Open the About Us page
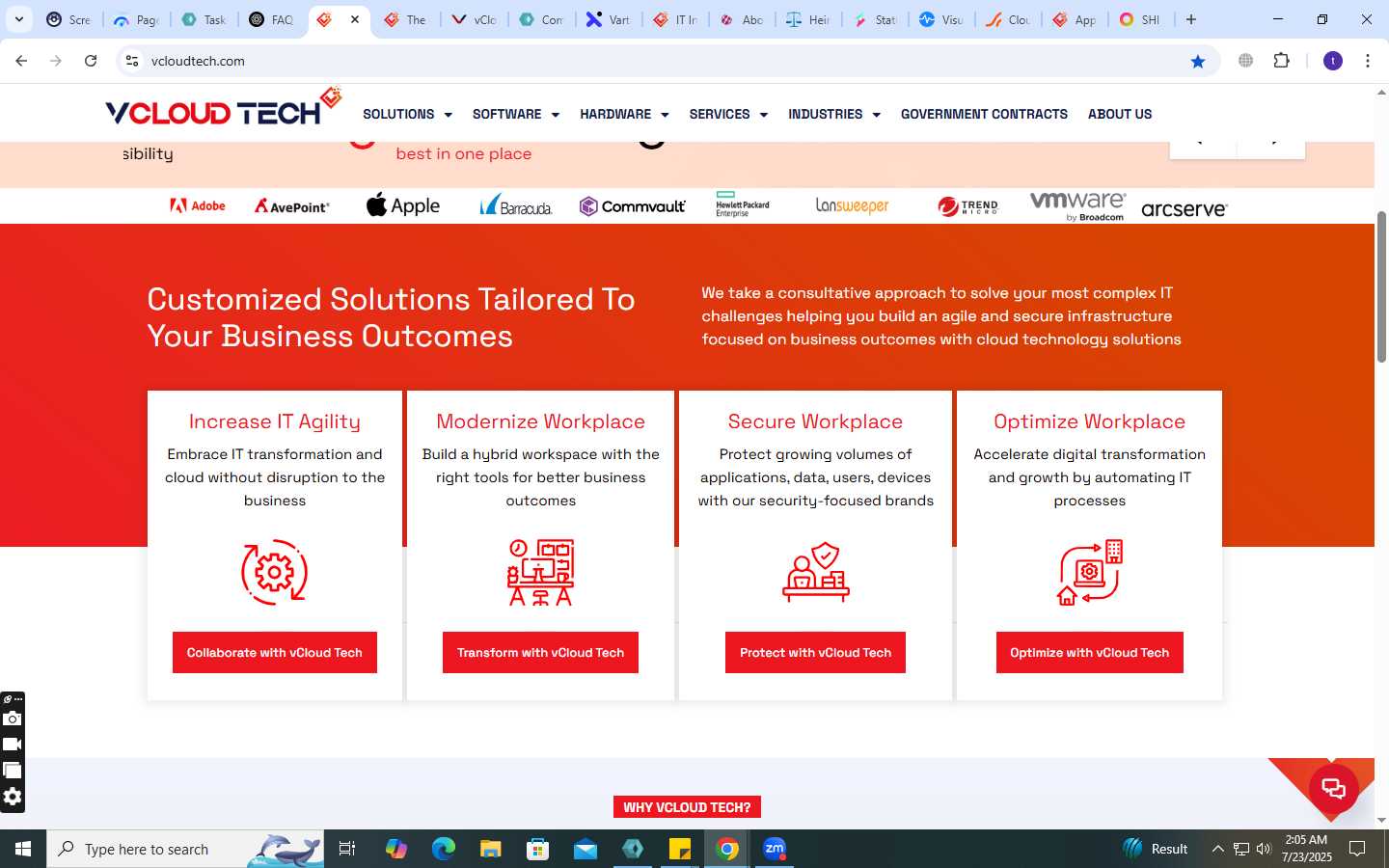Screen dimensions: 1389x868 click(x=1120, y=114)
